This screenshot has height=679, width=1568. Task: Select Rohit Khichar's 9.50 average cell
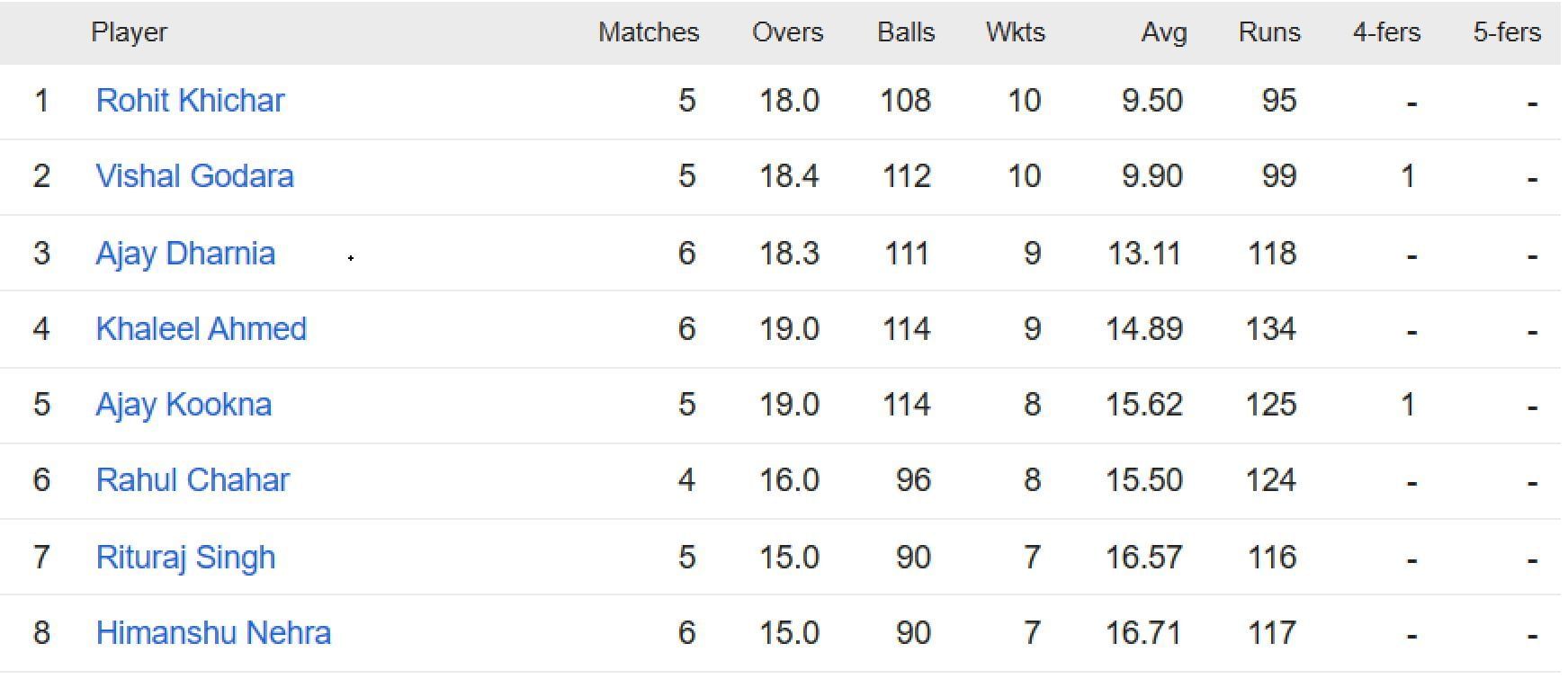1151,101
